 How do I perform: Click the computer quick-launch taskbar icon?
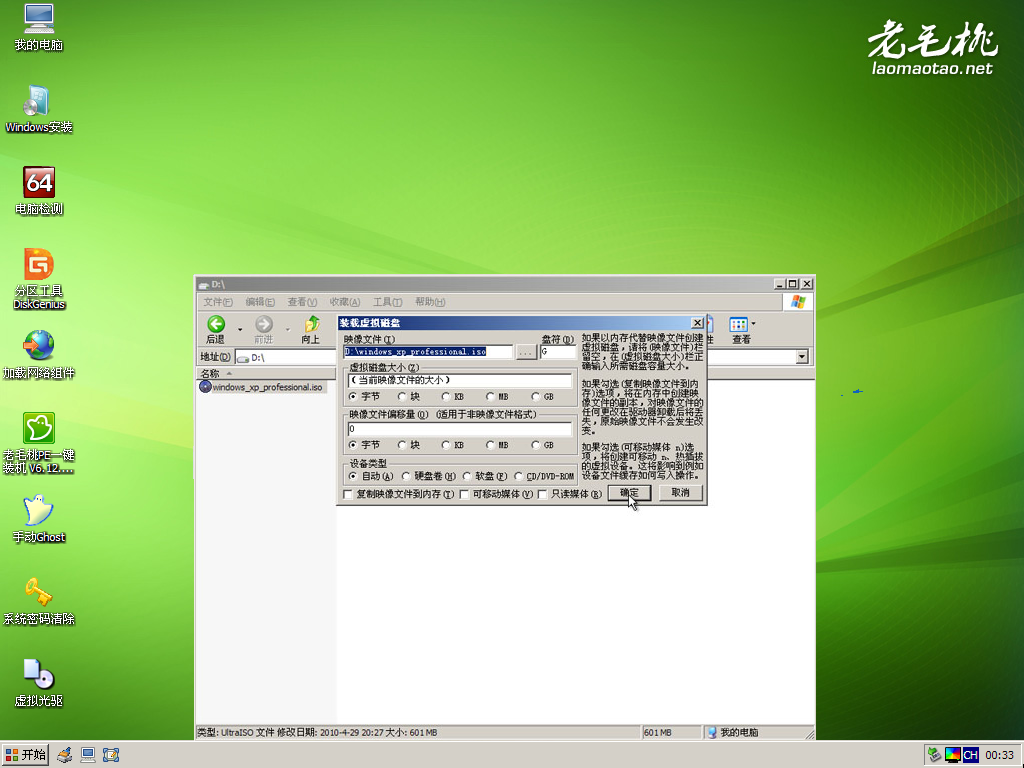pyautogui.click(x=88, y=755)
